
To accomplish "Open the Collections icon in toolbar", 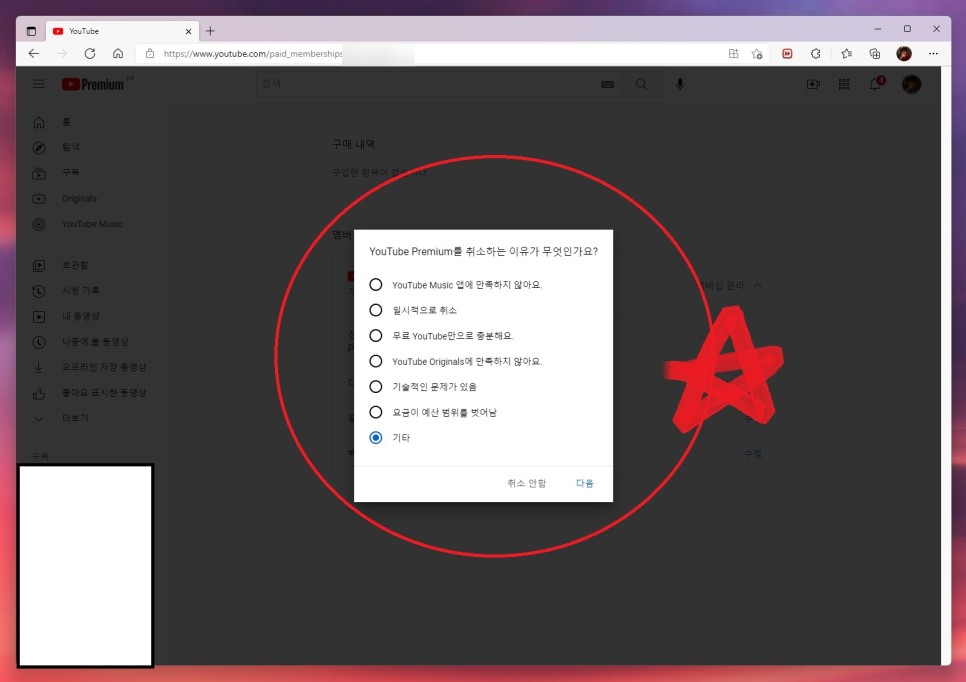I will point(875,54).
